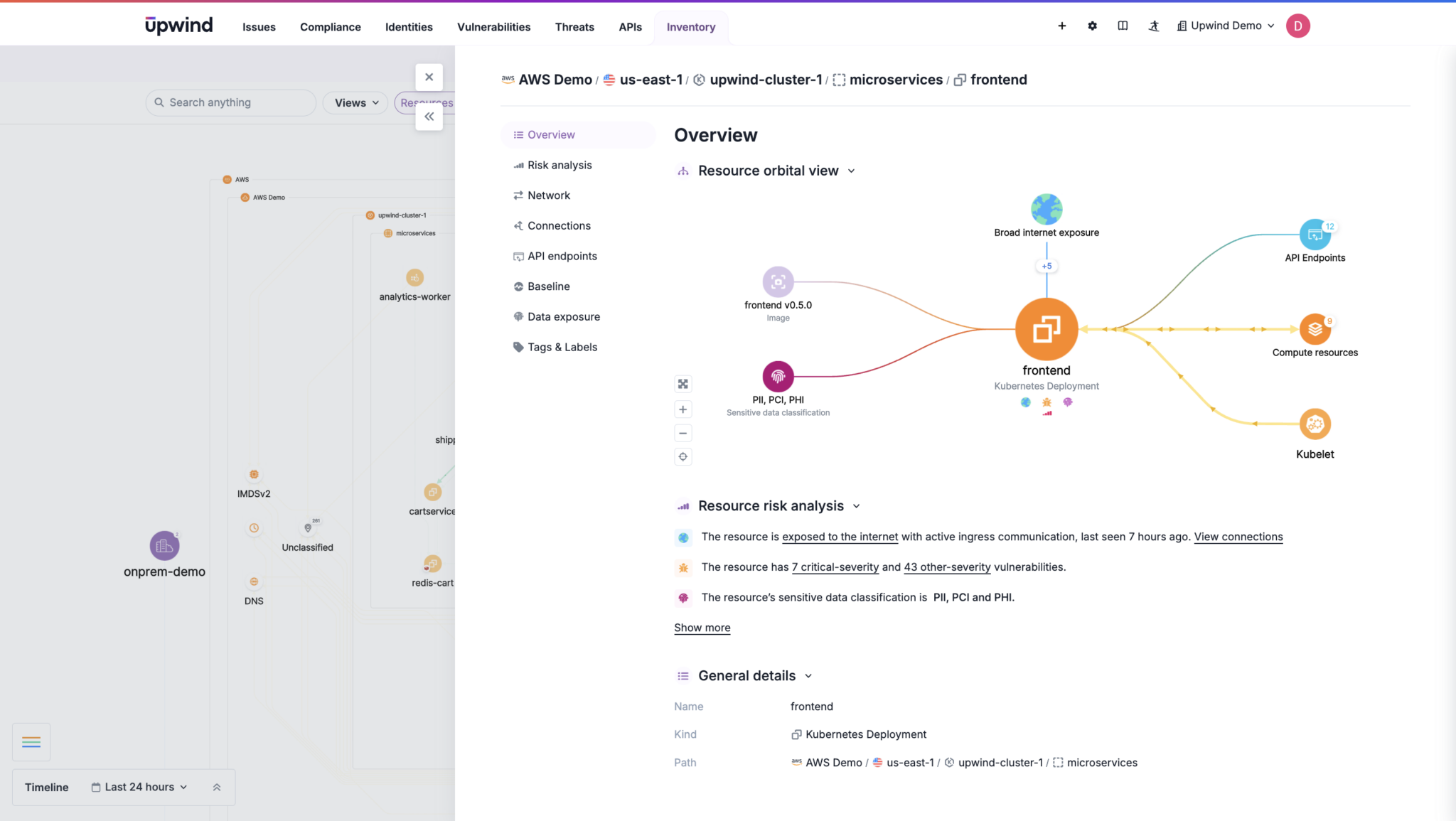Open the Last 24 hours timeline selector

[x=139, y=787]
